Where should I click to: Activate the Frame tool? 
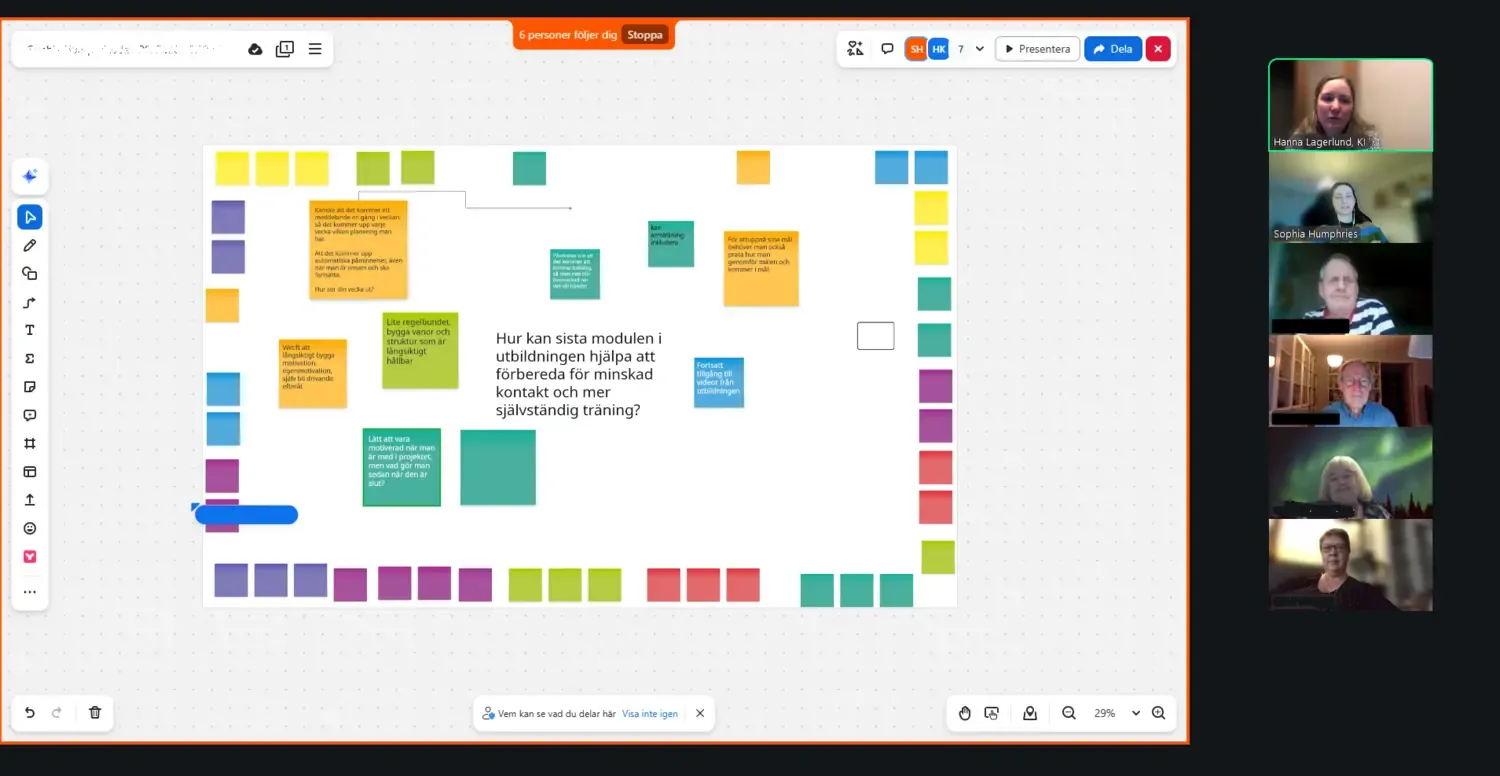(30, 443)
